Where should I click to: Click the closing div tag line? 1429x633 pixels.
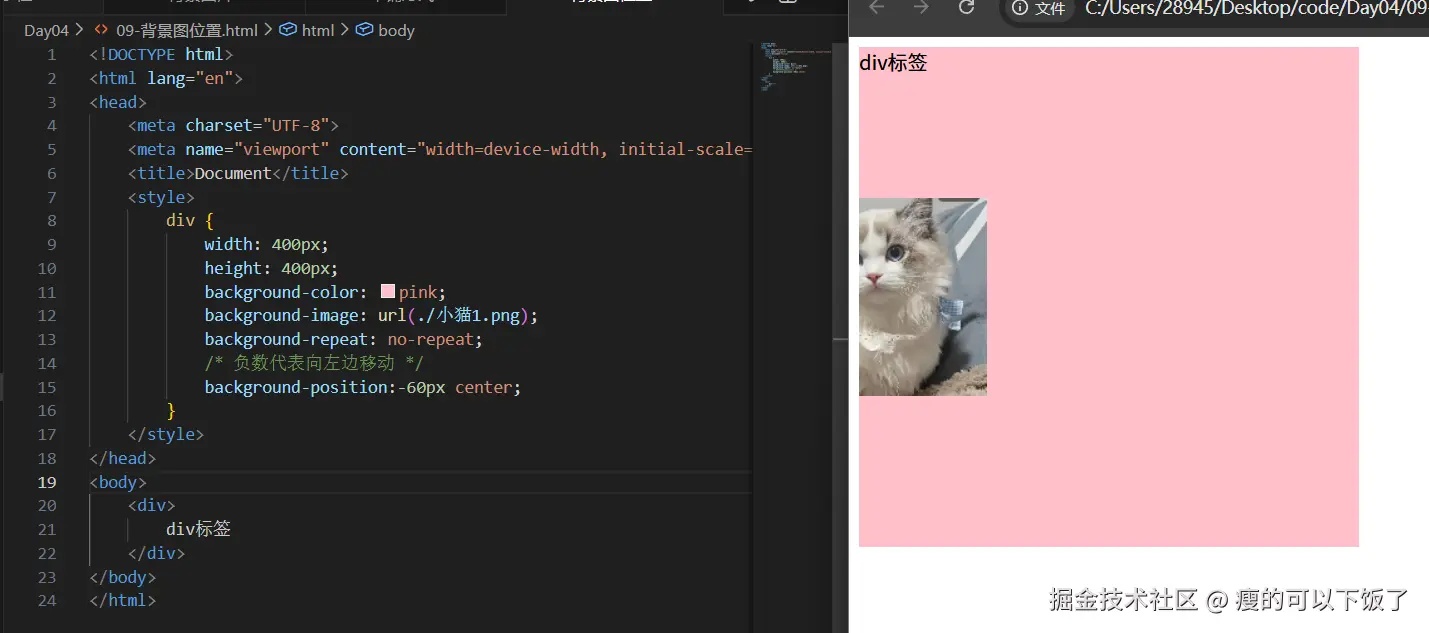pos(157,553)
